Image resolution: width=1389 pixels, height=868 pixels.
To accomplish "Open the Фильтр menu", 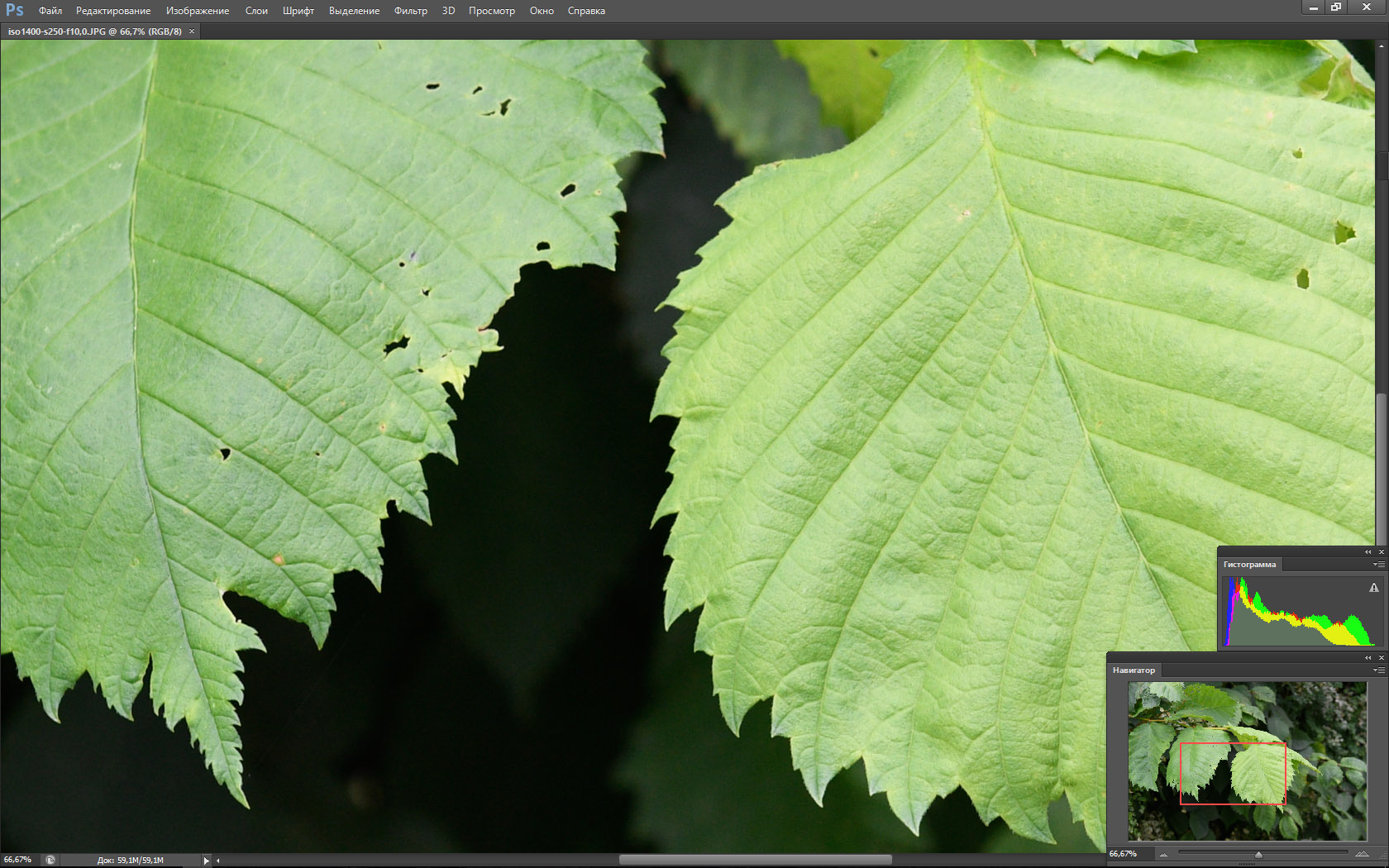I will (x=411, y=11).
